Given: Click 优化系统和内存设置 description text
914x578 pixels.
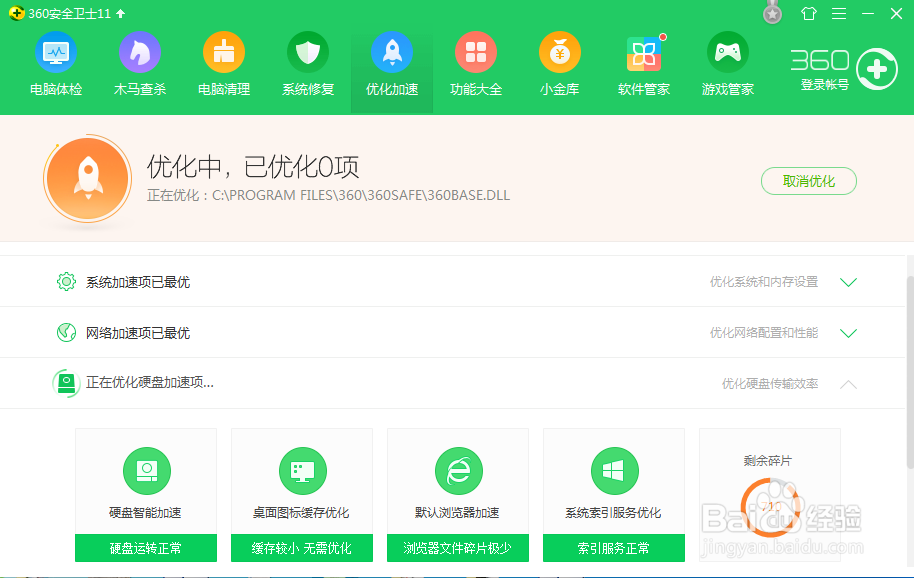Looking at the screenshot, I should click(x=764, y=282).
